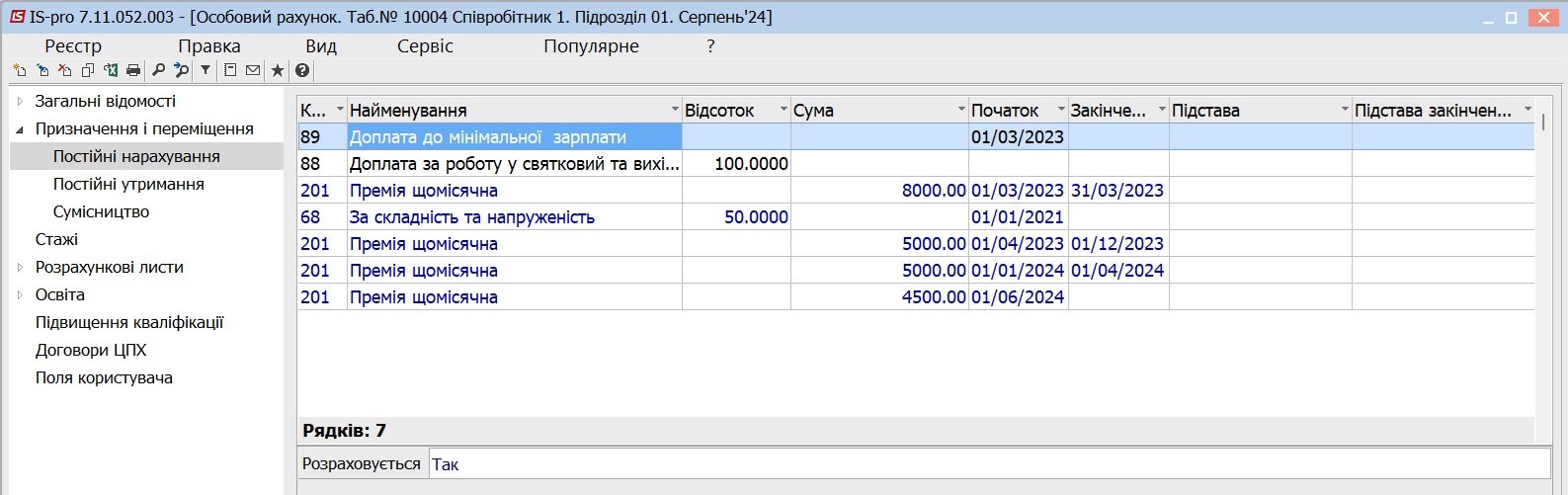The image size is (1568, 495).
Task: Open the Популярне menu
Action: 591,45
